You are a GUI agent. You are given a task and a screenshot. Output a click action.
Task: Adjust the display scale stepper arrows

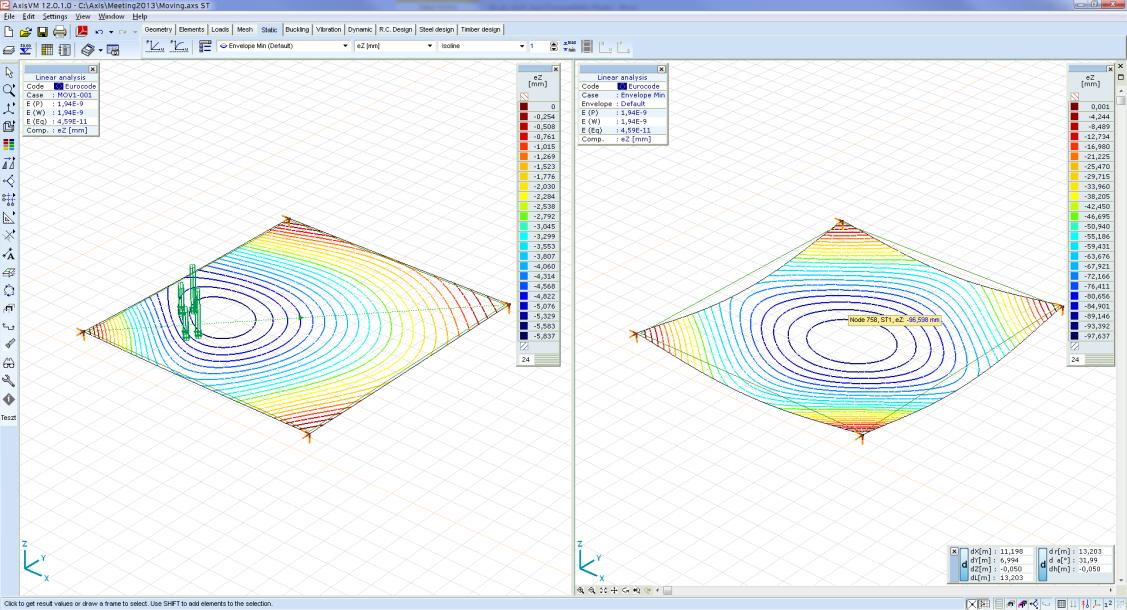pyautogui.click(x=553, y=46)
